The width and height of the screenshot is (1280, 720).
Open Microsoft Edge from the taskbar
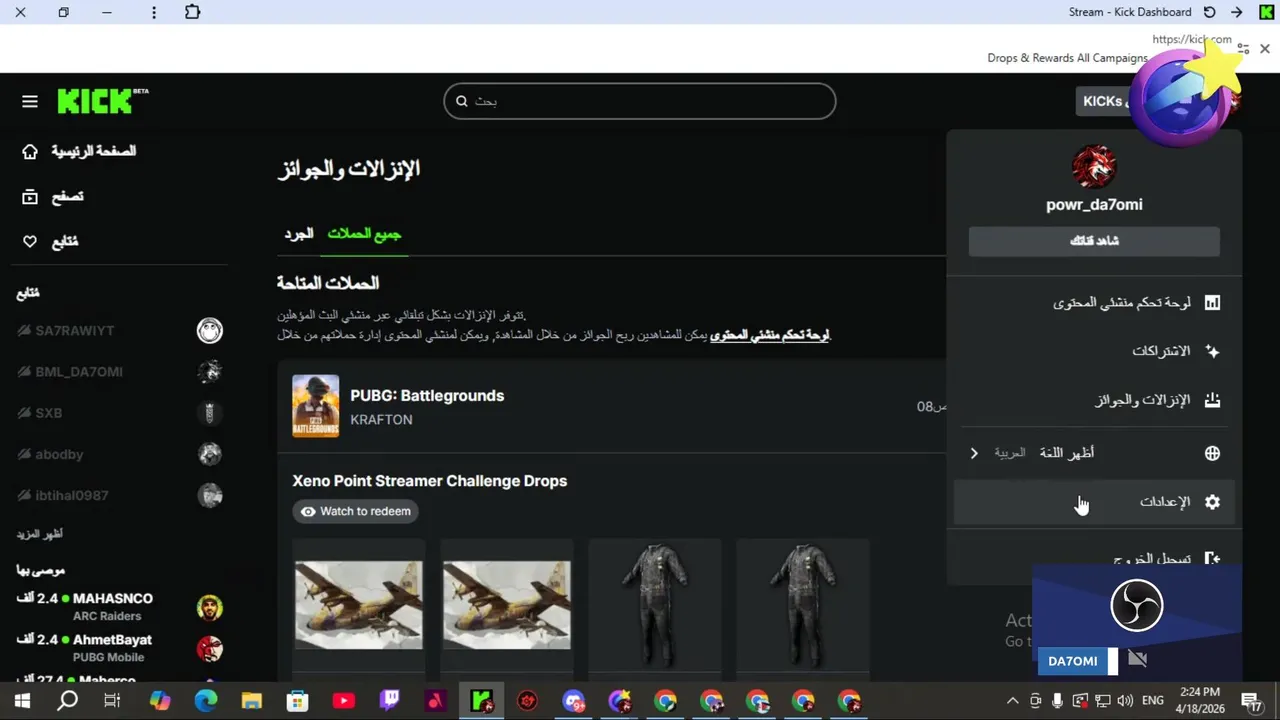205,701
